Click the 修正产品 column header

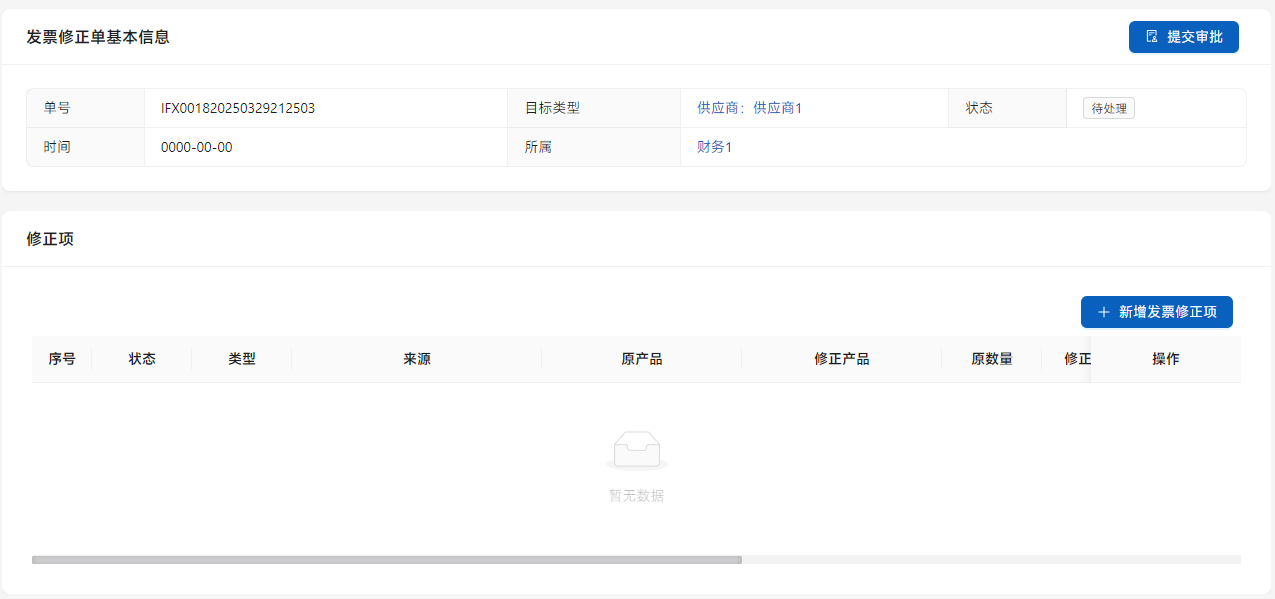[x=842, y=359]
